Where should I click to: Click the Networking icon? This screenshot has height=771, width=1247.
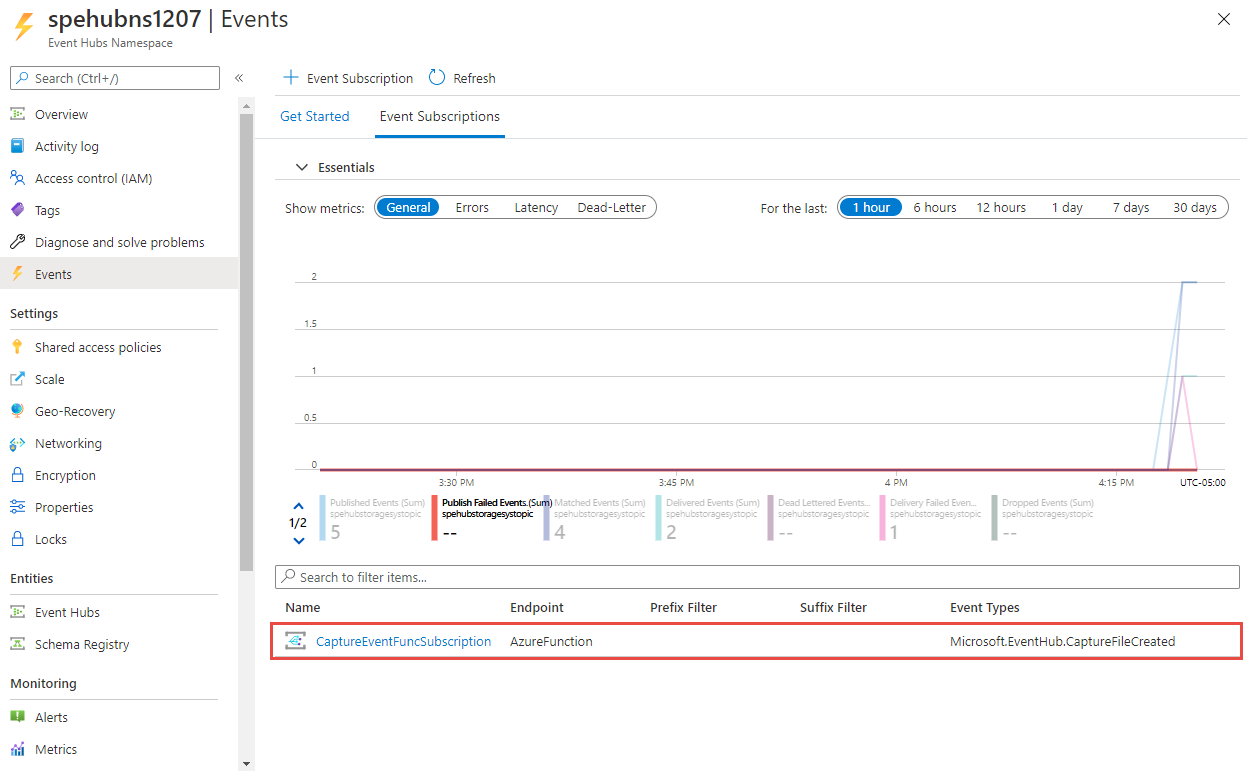pos(17,443)
